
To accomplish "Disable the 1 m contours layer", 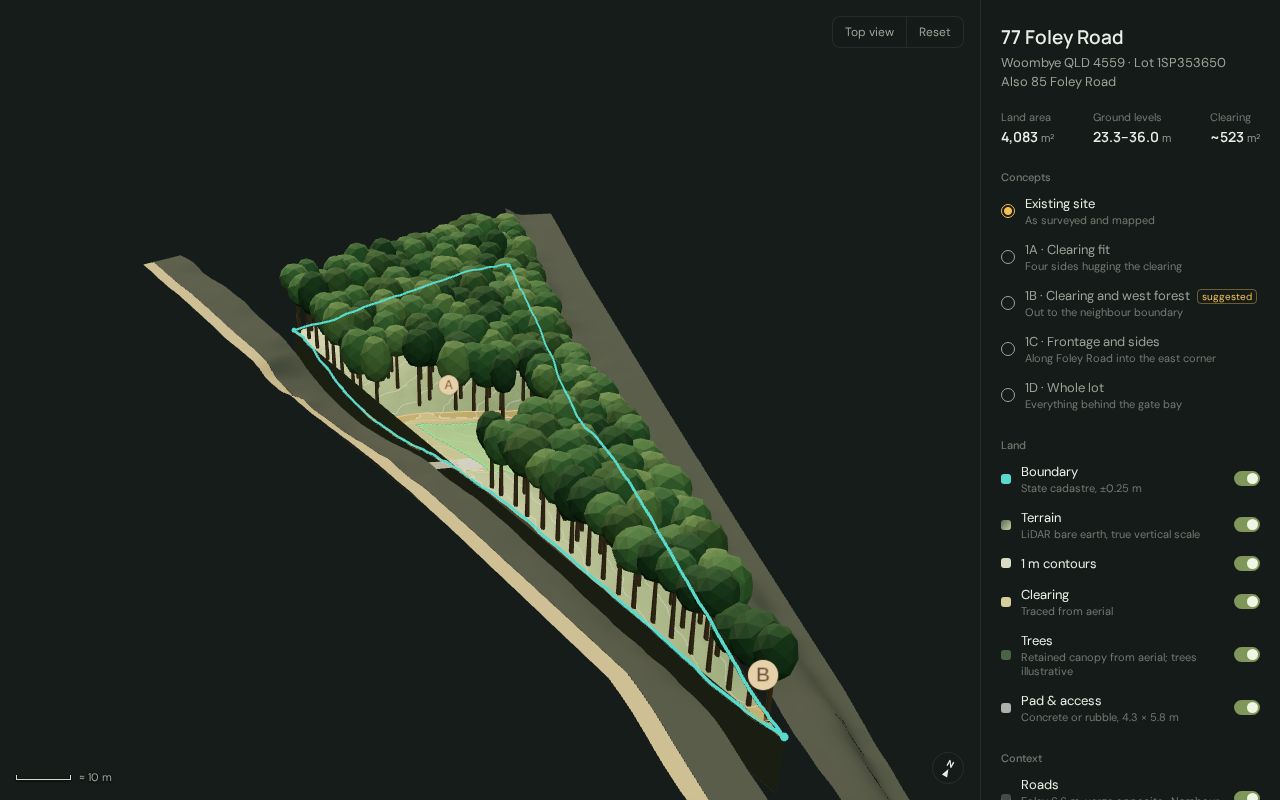I will coord(1247,564).
